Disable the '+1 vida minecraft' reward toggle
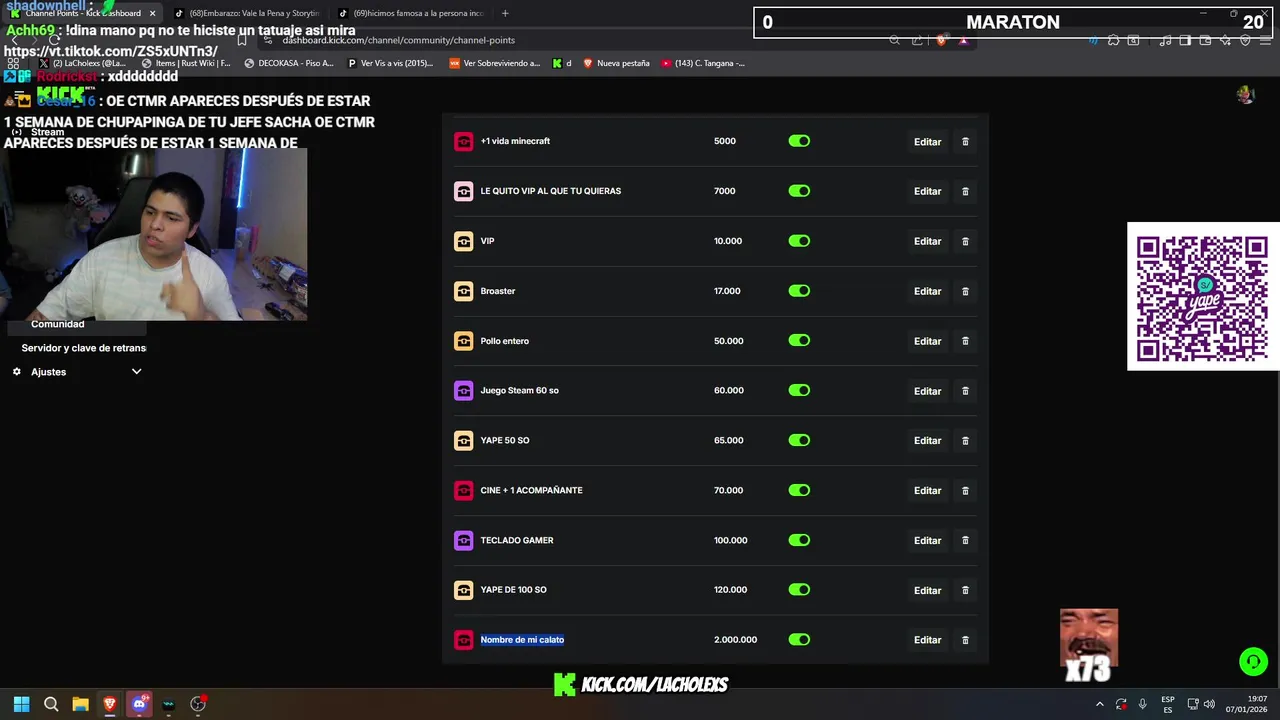 pyautogui.click(x=799, y=141)
